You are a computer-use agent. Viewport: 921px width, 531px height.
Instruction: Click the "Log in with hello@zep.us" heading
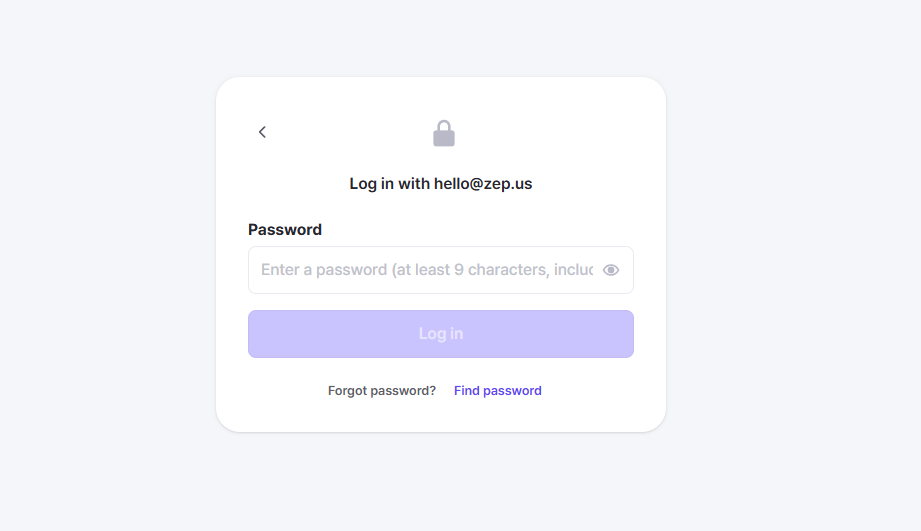coord(440,184)
